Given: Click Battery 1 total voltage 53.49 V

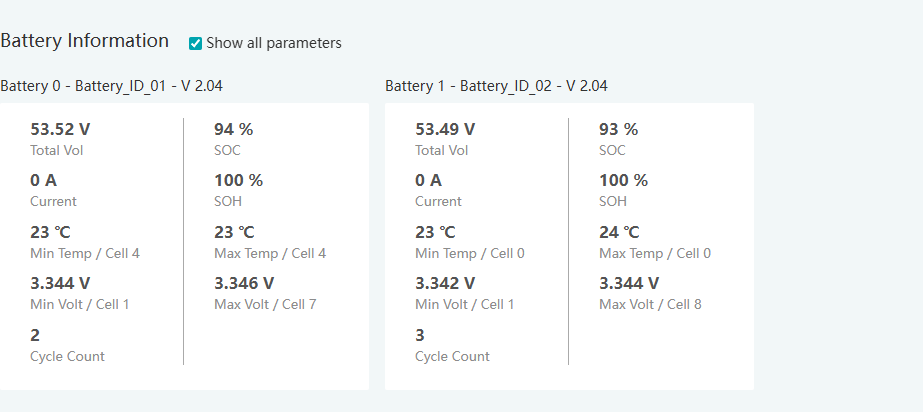Looking at the screenshot, I should [x=445, y=129].
